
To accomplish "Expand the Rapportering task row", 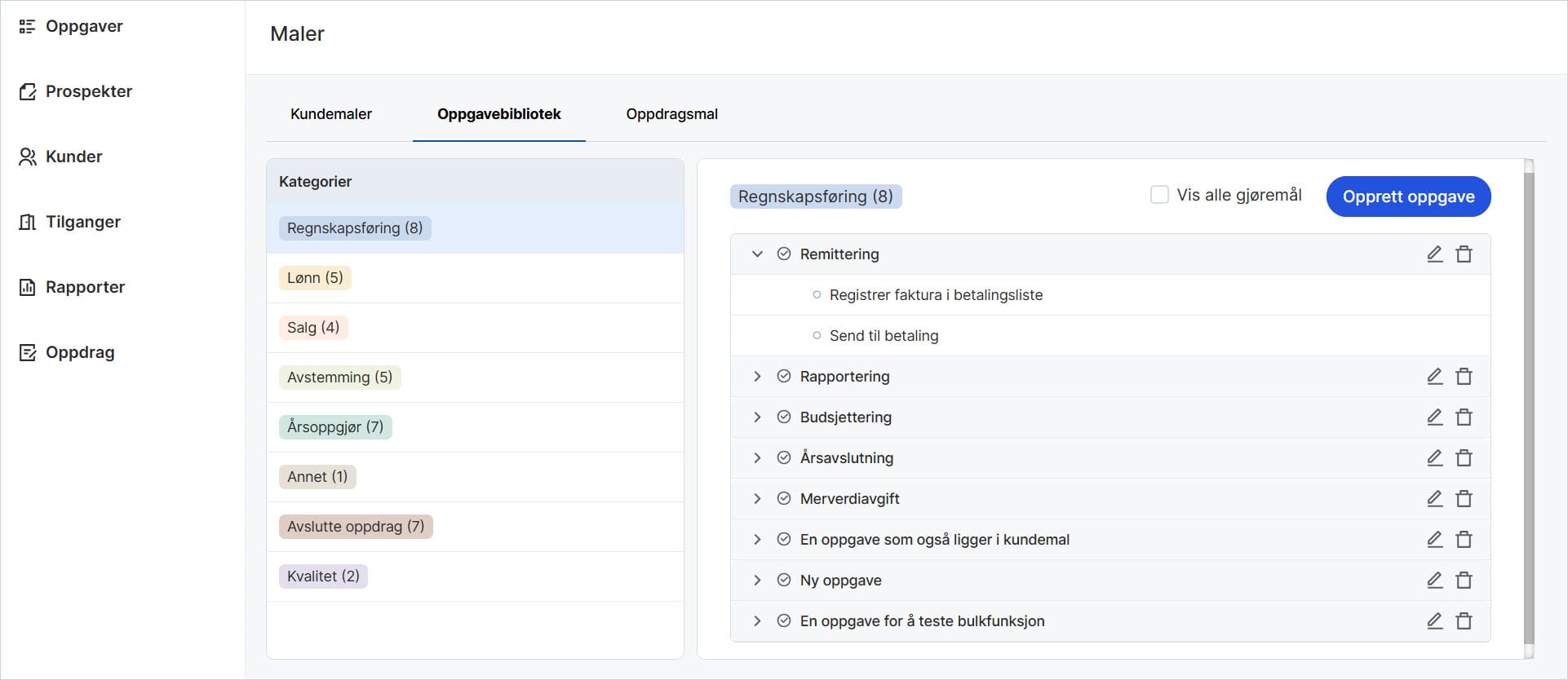I will pos(757,376).
